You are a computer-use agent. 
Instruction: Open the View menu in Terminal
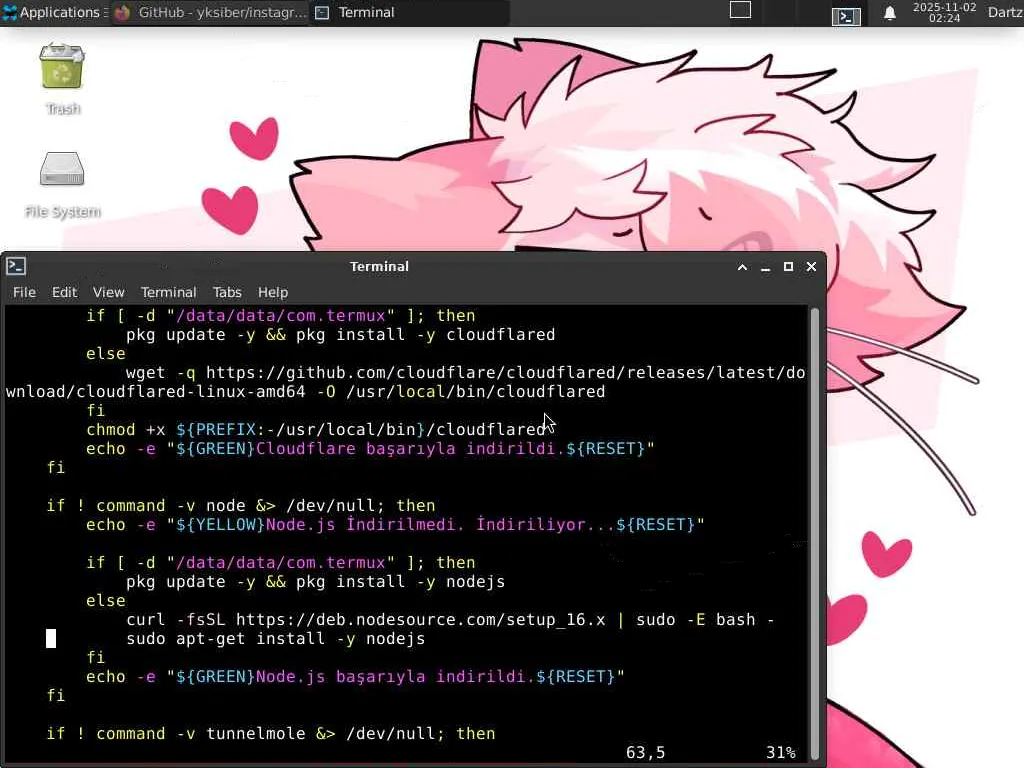pyautogui.click(x=108, y=292)
